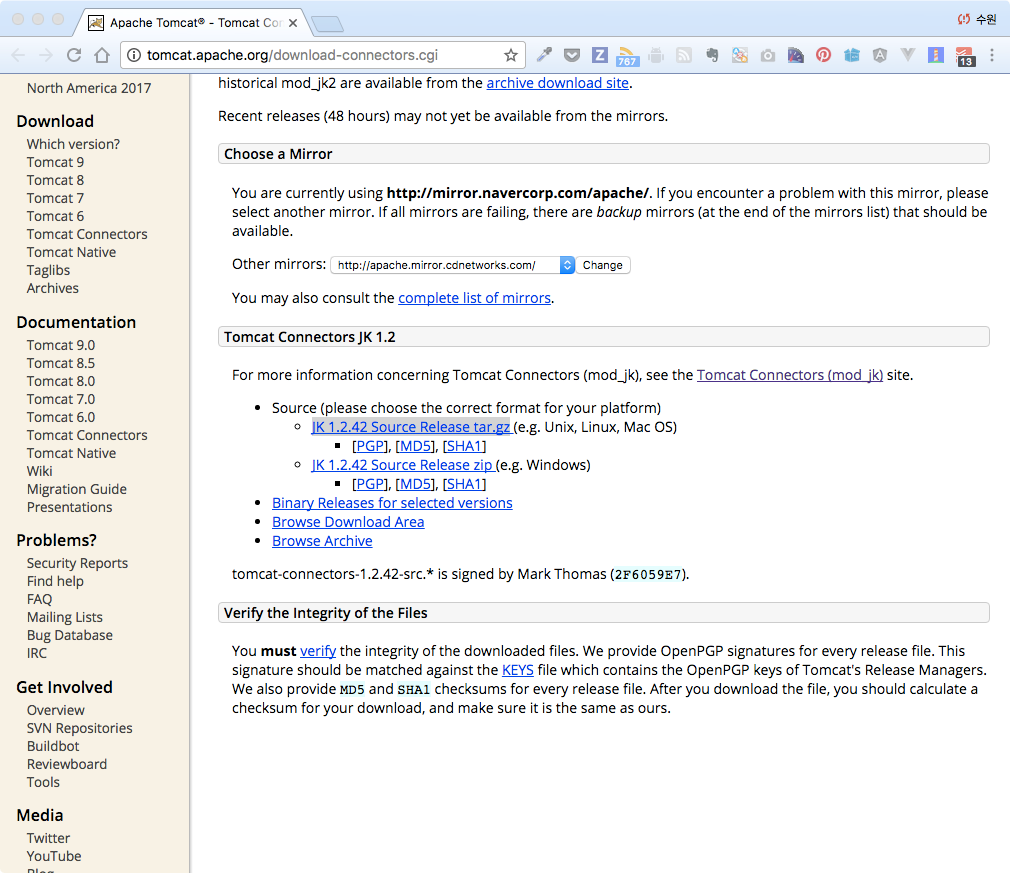Viewport: 1010px width, 873px height.
Task: Open the Lighthouse extension icon
Action: (936, 55)
